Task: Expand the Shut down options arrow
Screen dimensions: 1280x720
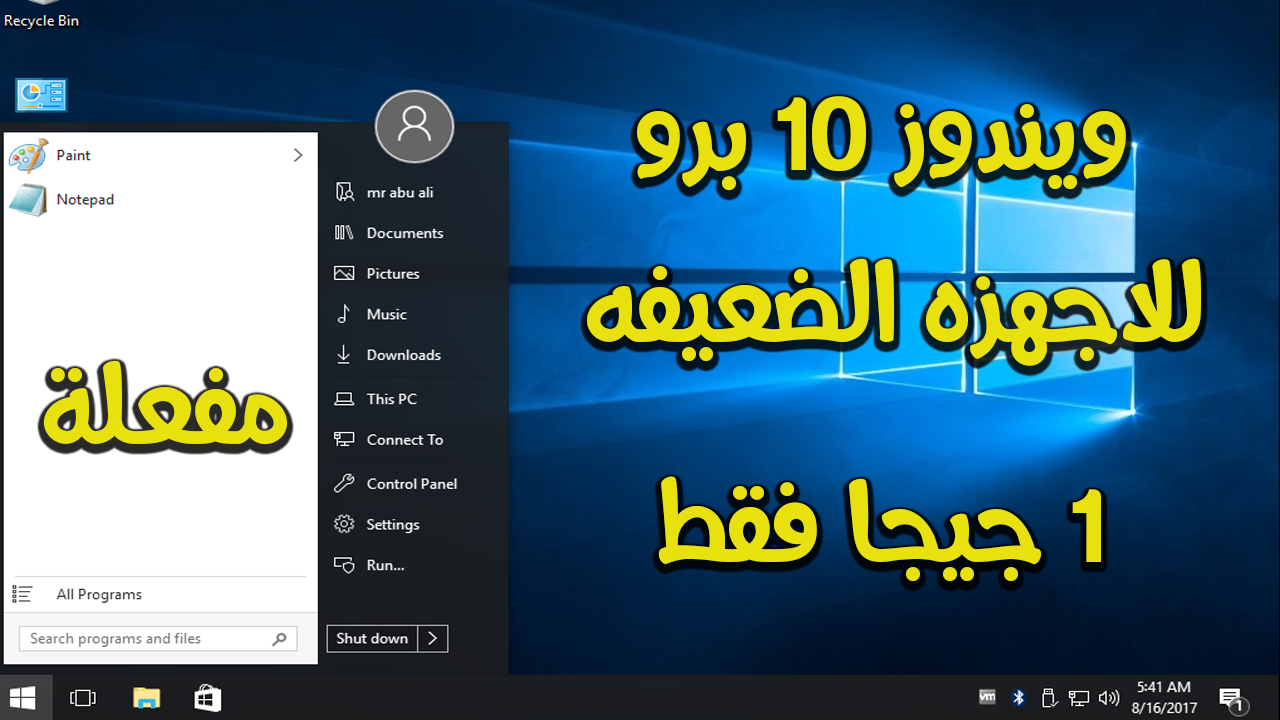Action: coord(433,639)
